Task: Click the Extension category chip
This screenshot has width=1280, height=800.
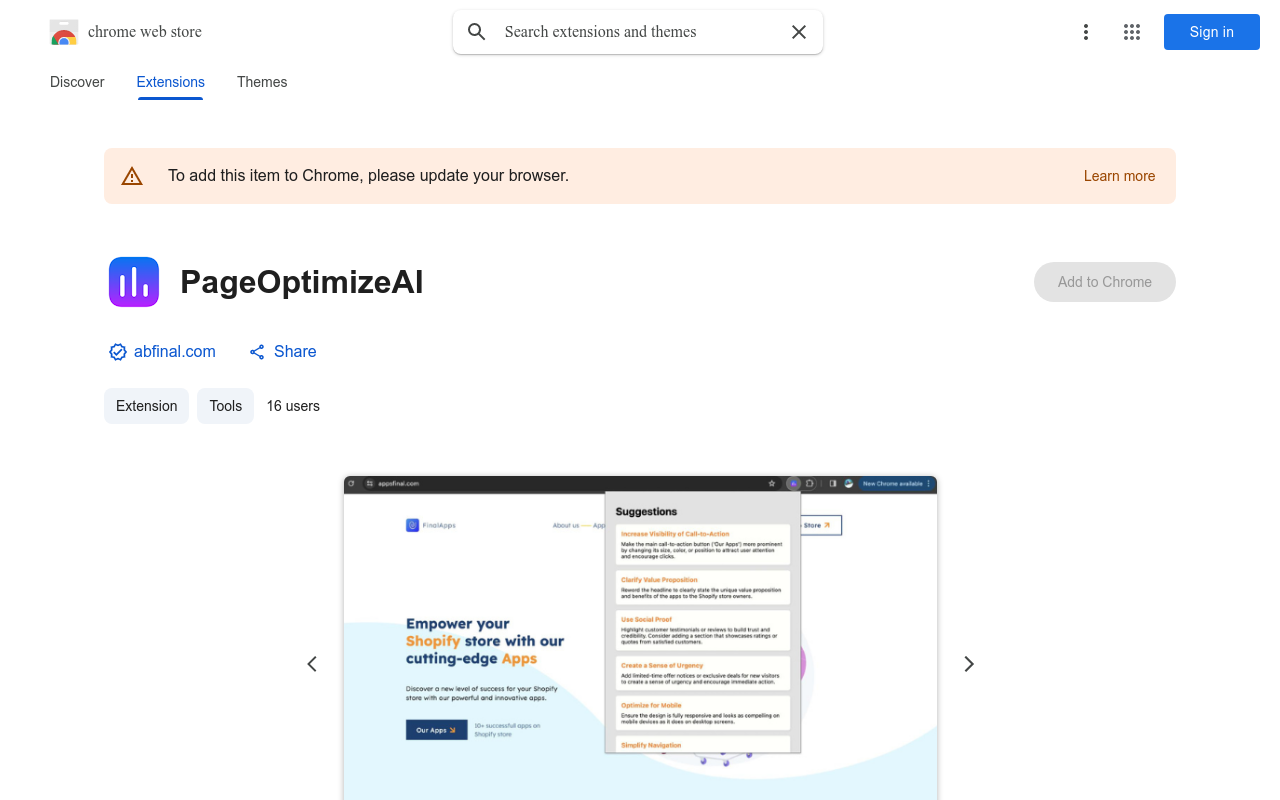Action: click(x=146, y=406)
